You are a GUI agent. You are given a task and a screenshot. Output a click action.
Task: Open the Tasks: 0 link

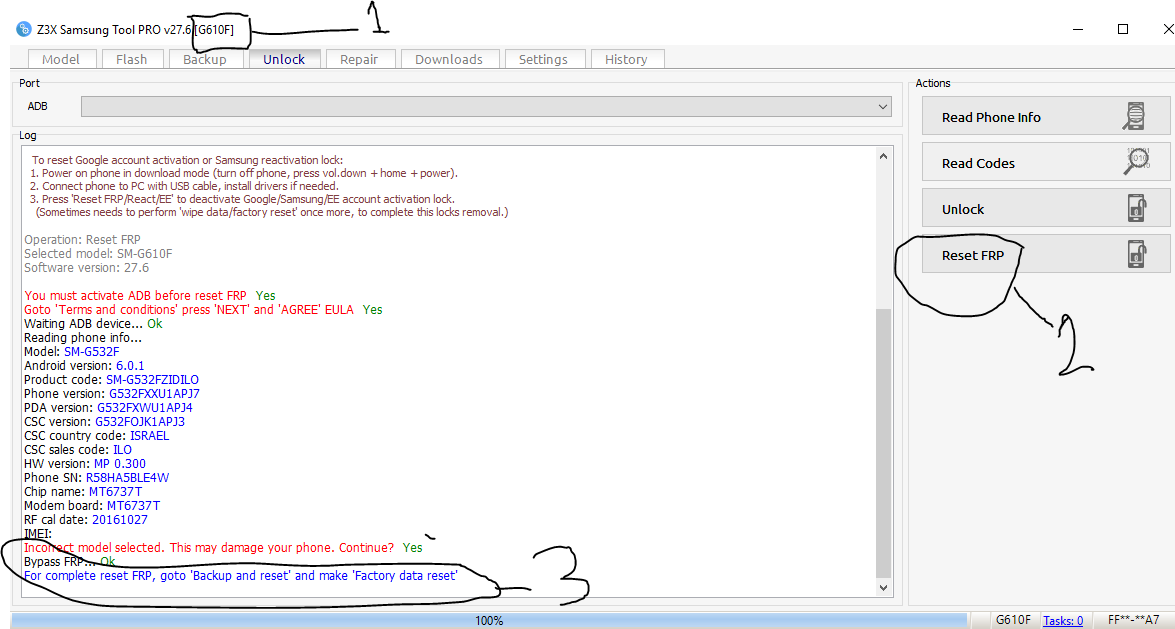coord(1063,621)
